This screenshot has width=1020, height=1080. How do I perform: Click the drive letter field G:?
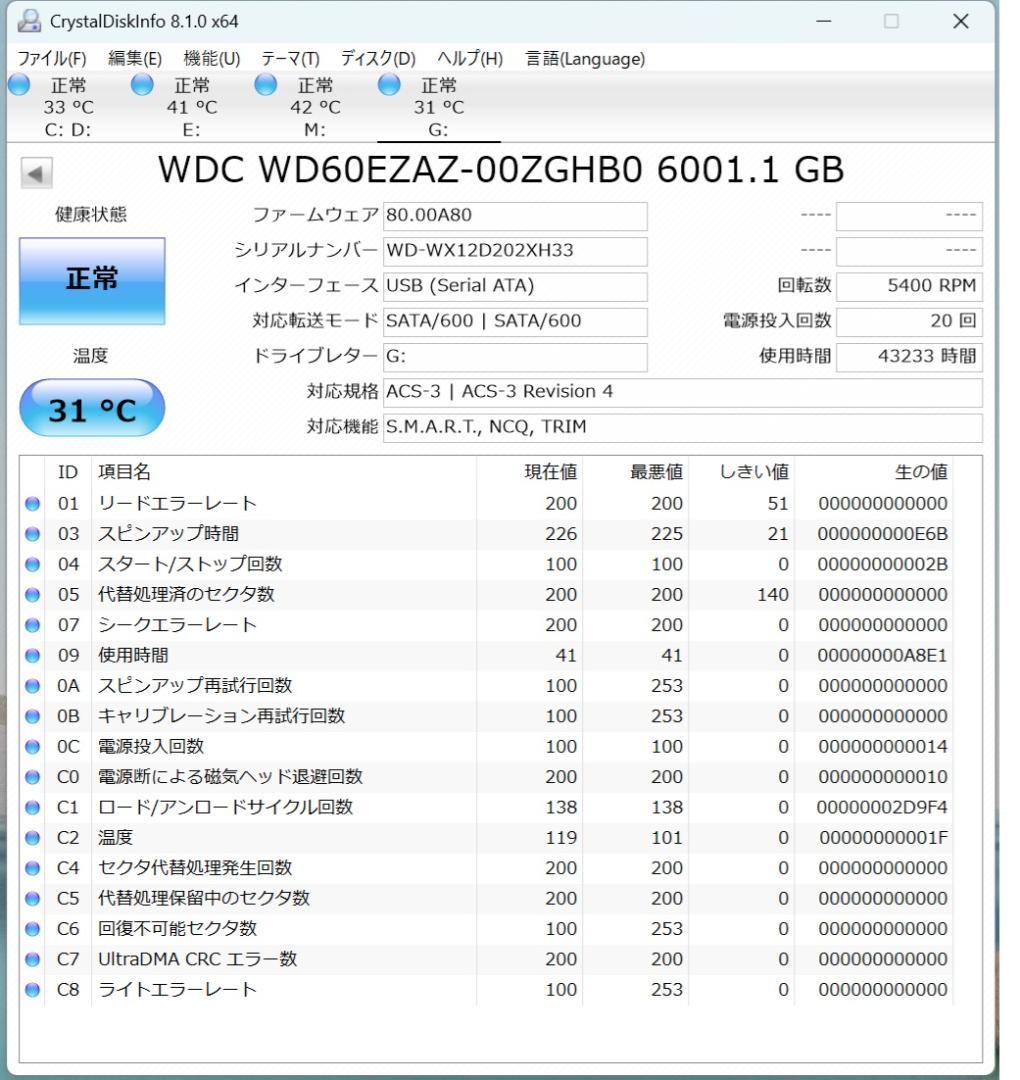515,357
